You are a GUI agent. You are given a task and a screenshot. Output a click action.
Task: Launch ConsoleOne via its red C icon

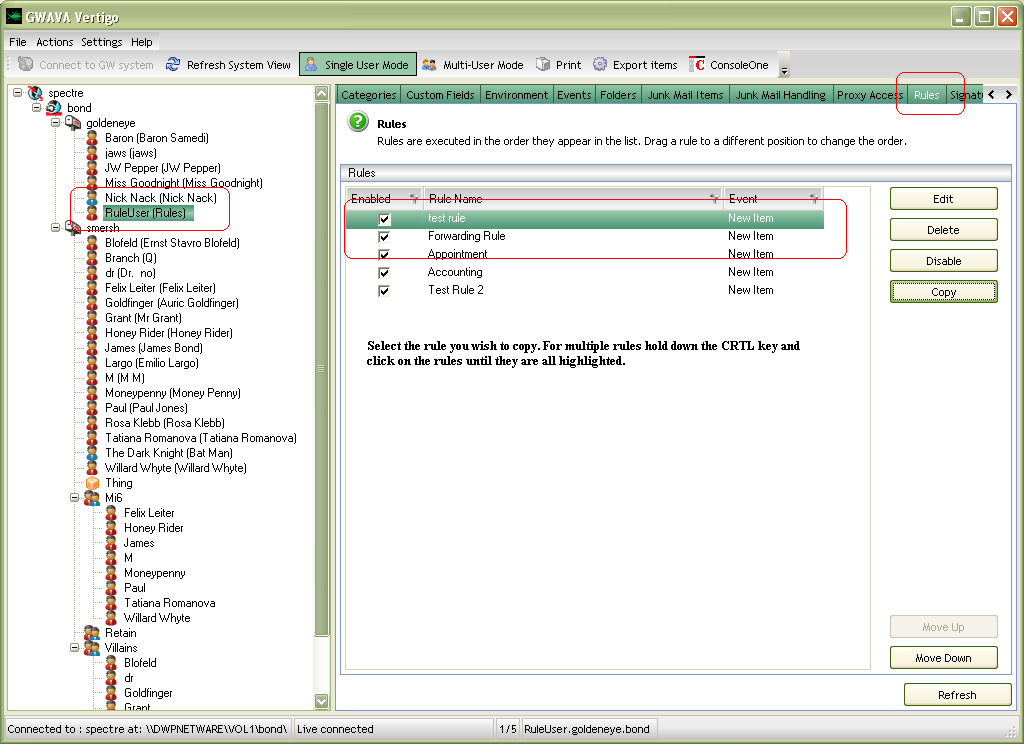(697, 64)
